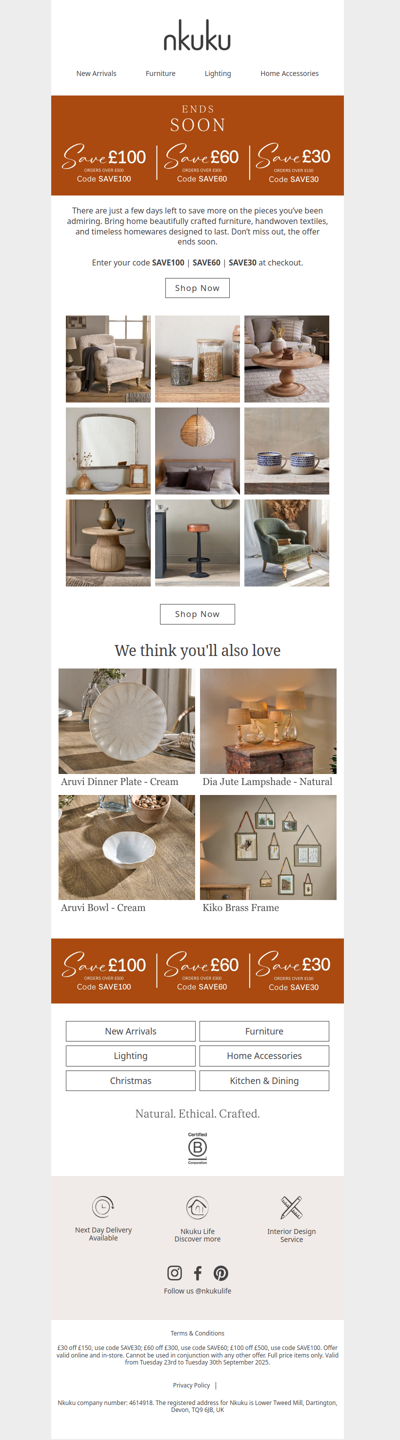Click the Christmas category button
Image resolution: width=400 pixels, height=1440 pixels.
(x=131, y=1081)
